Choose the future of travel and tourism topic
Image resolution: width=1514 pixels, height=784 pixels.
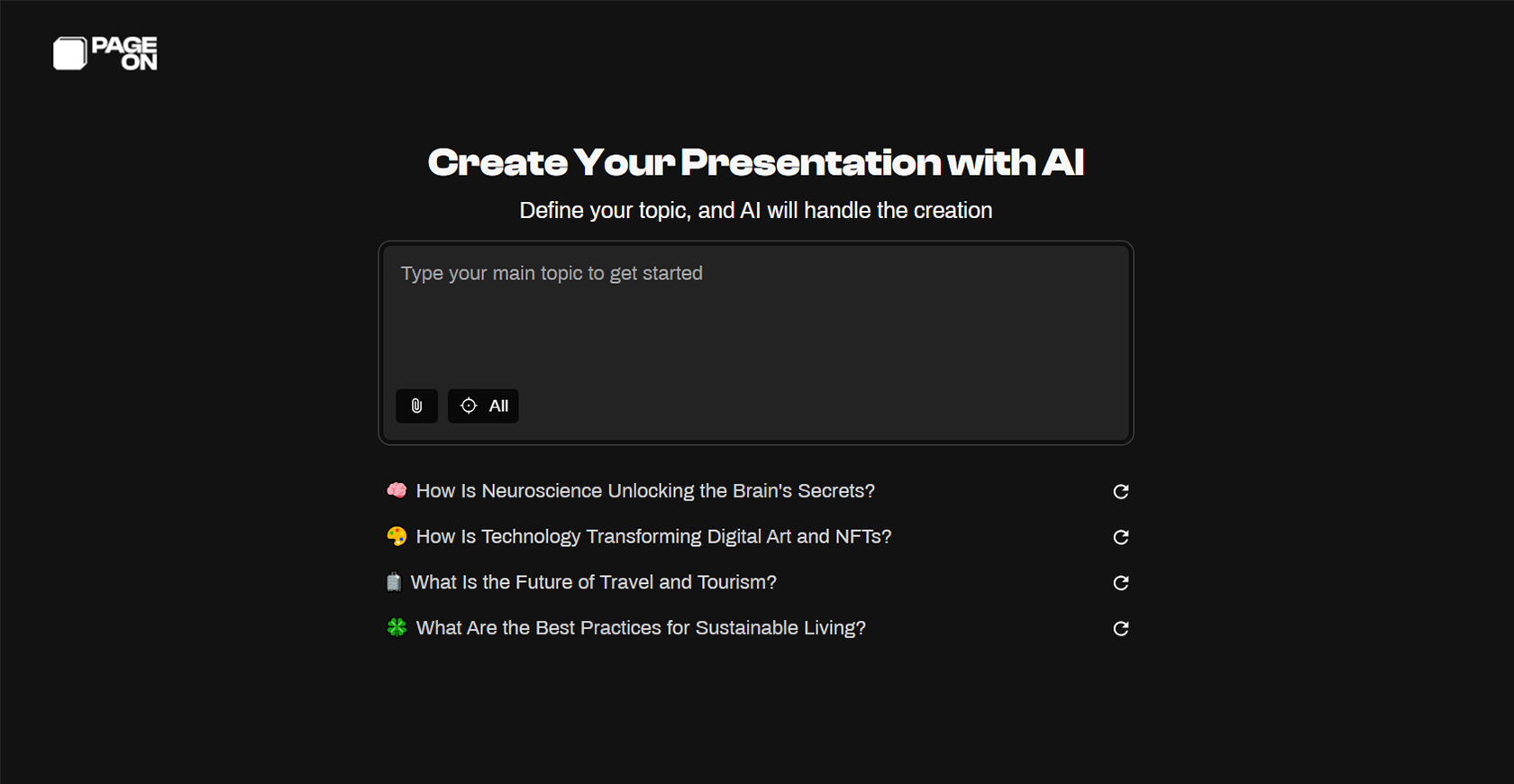point(594,581)
